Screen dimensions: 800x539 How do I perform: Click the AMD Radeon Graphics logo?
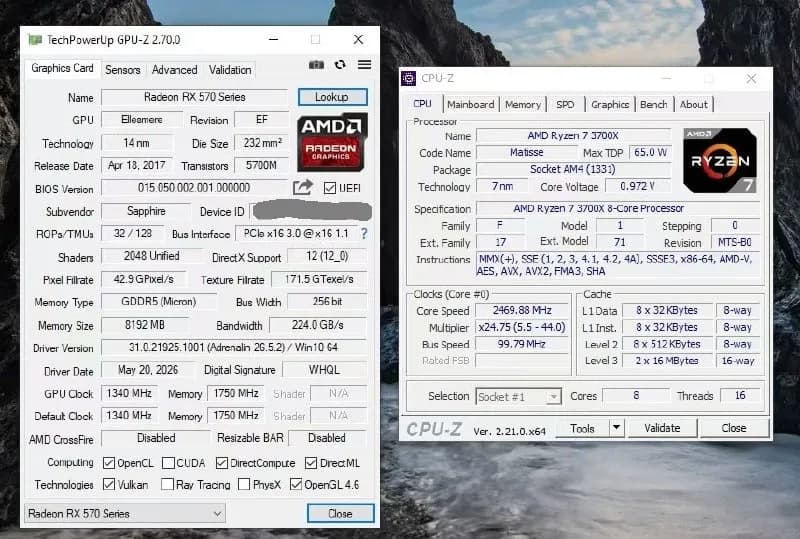332,142
